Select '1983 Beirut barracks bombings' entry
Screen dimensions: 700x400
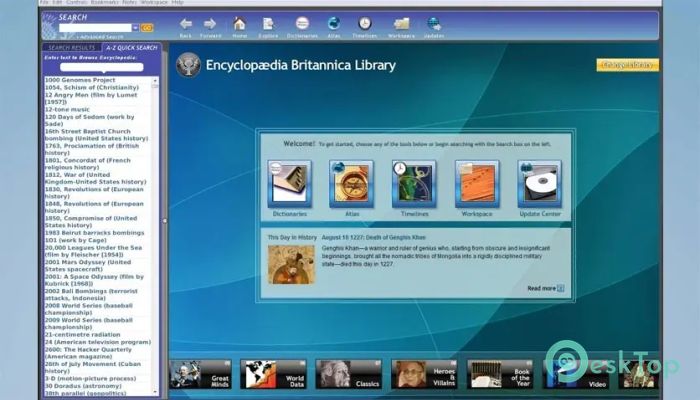(95, 233)
